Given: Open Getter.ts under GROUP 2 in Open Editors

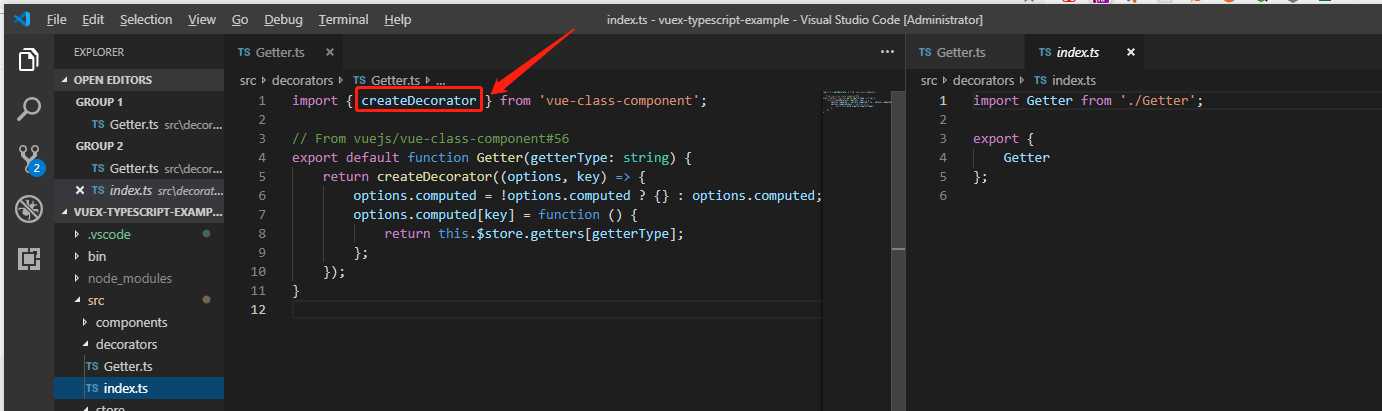Looking at the screenshot, I should click(139, 168).
